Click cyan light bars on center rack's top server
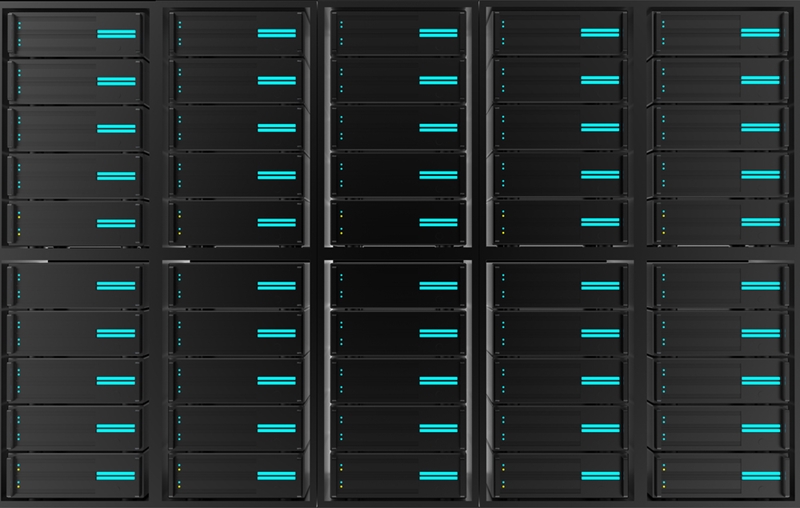 pos(437,34)
